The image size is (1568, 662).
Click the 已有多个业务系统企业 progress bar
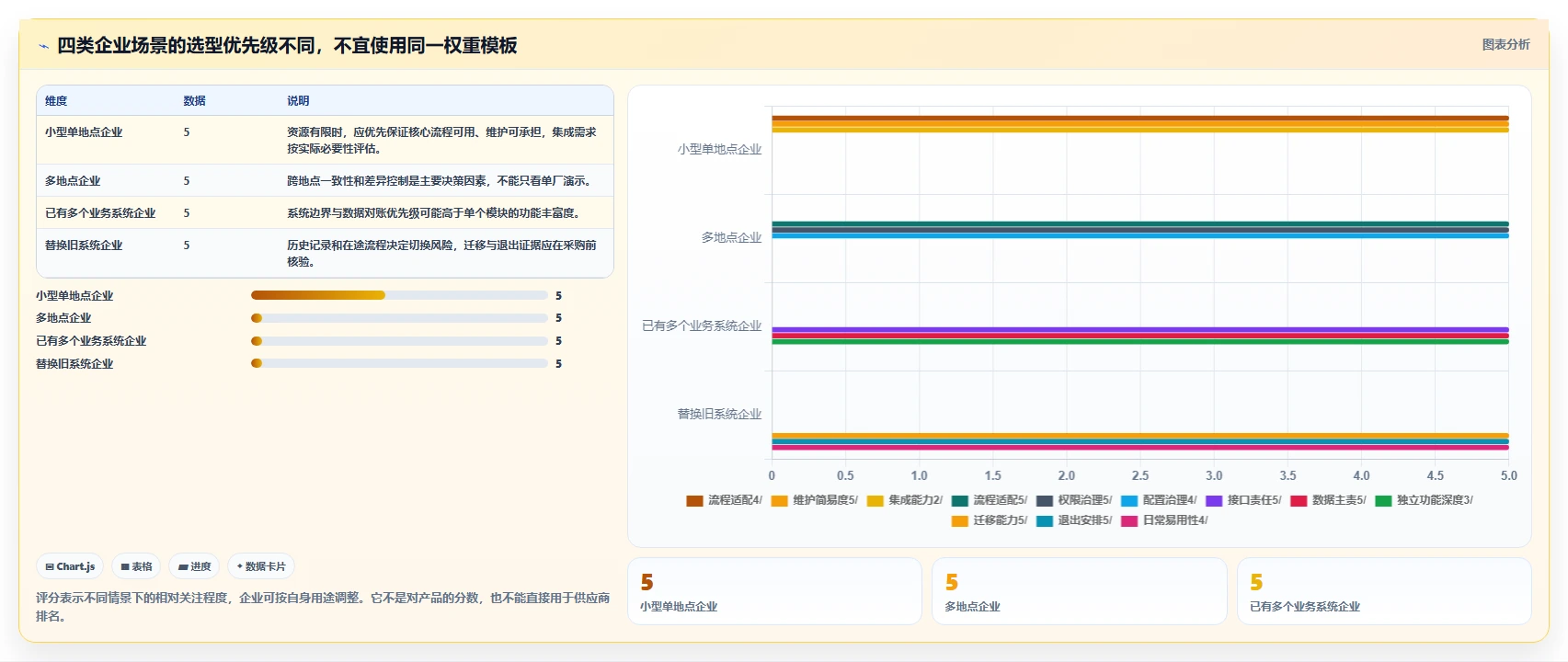click(x=399, y=341)
